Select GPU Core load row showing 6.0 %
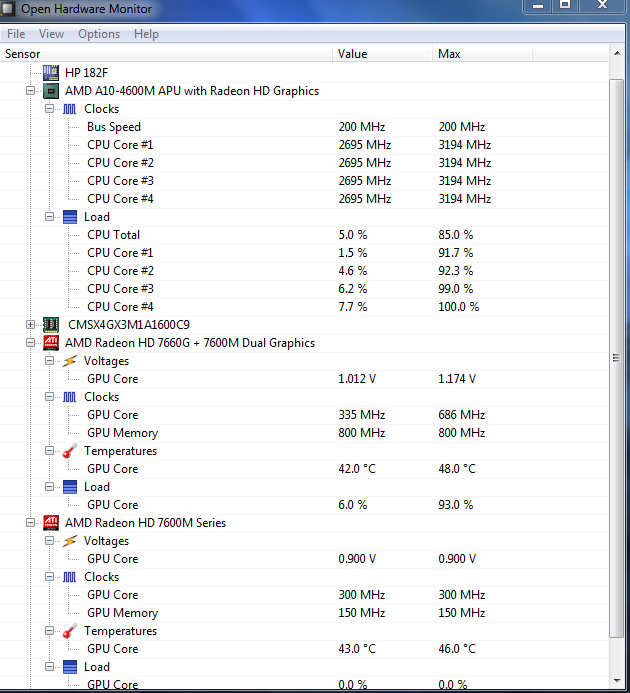 coord(304,505)
